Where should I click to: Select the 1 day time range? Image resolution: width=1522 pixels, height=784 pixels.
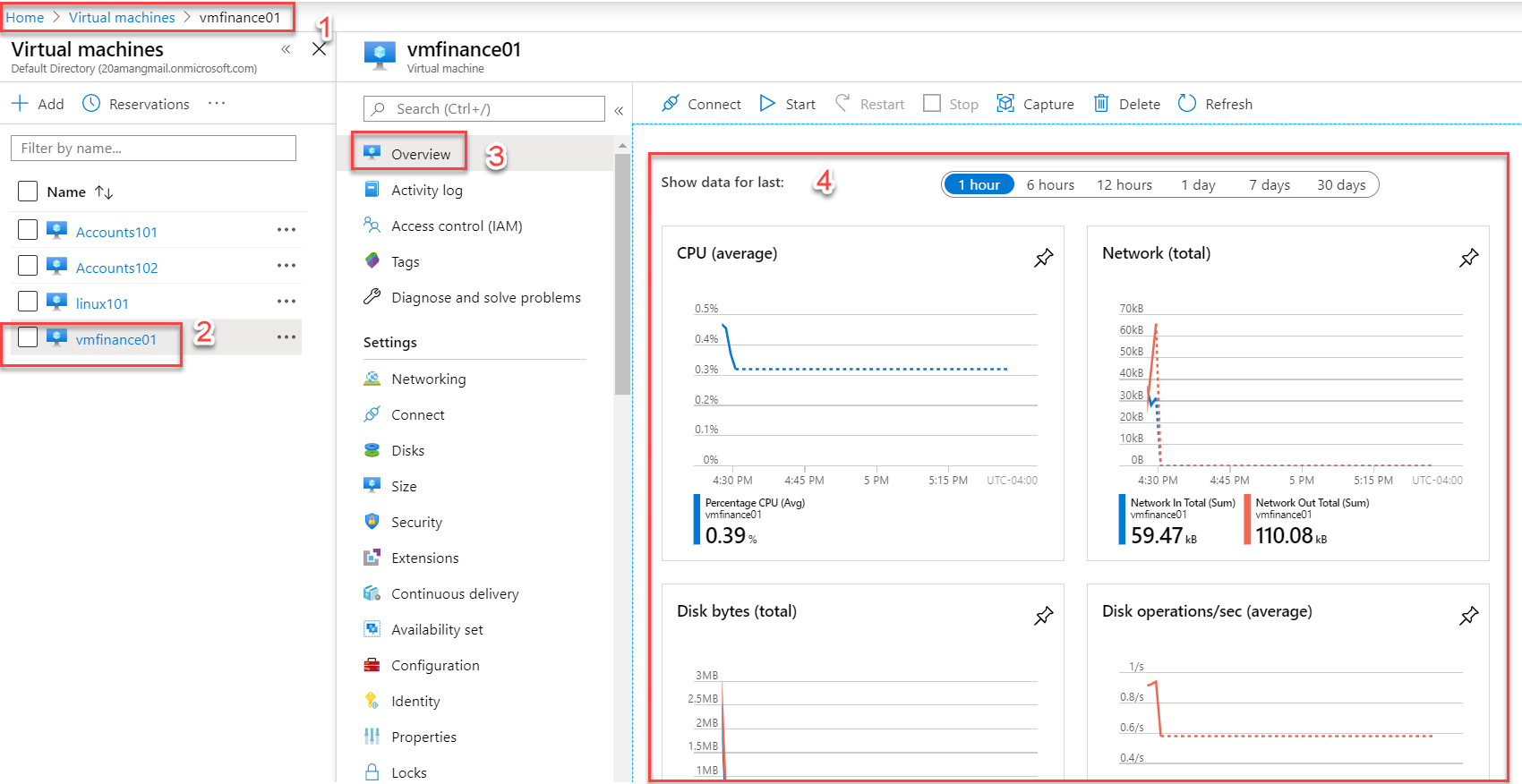pos(1198,184)
